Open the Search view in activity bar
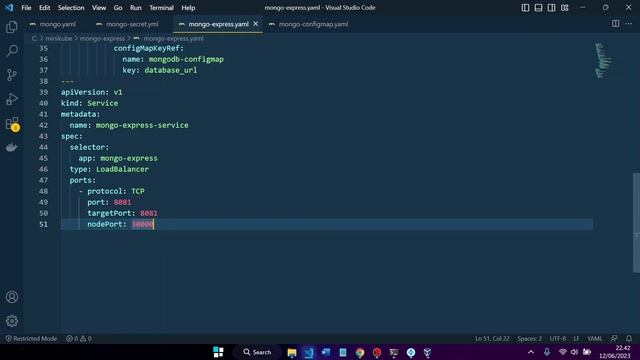Viewport: 640px width, 360px height. point(12,51)
